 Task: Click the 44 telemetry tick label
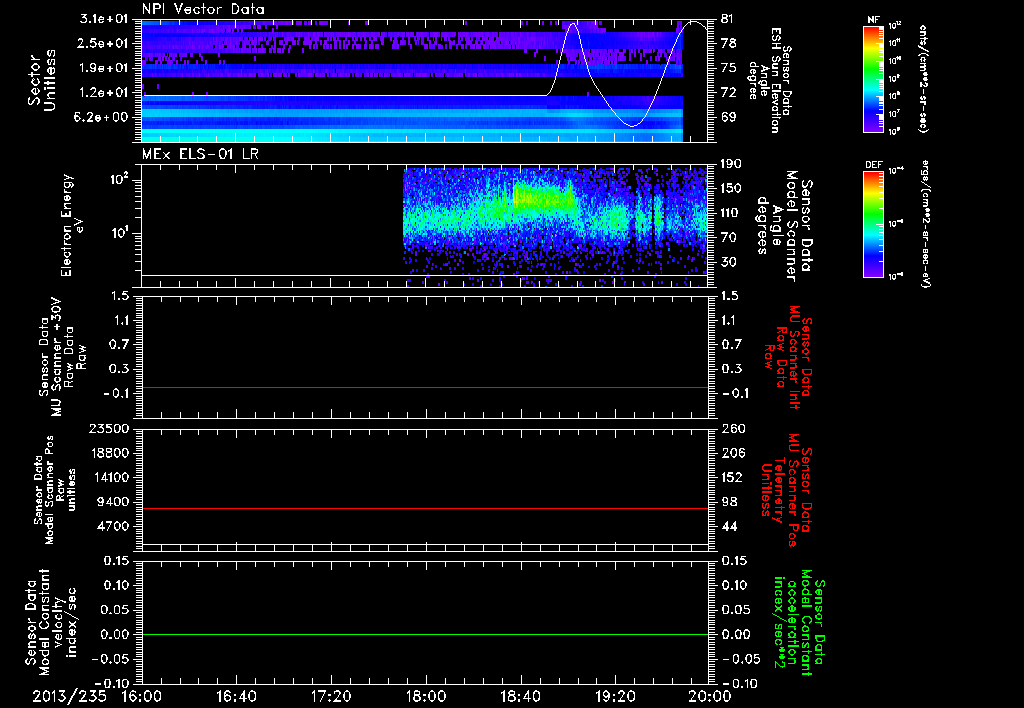[x=729, y=526]
